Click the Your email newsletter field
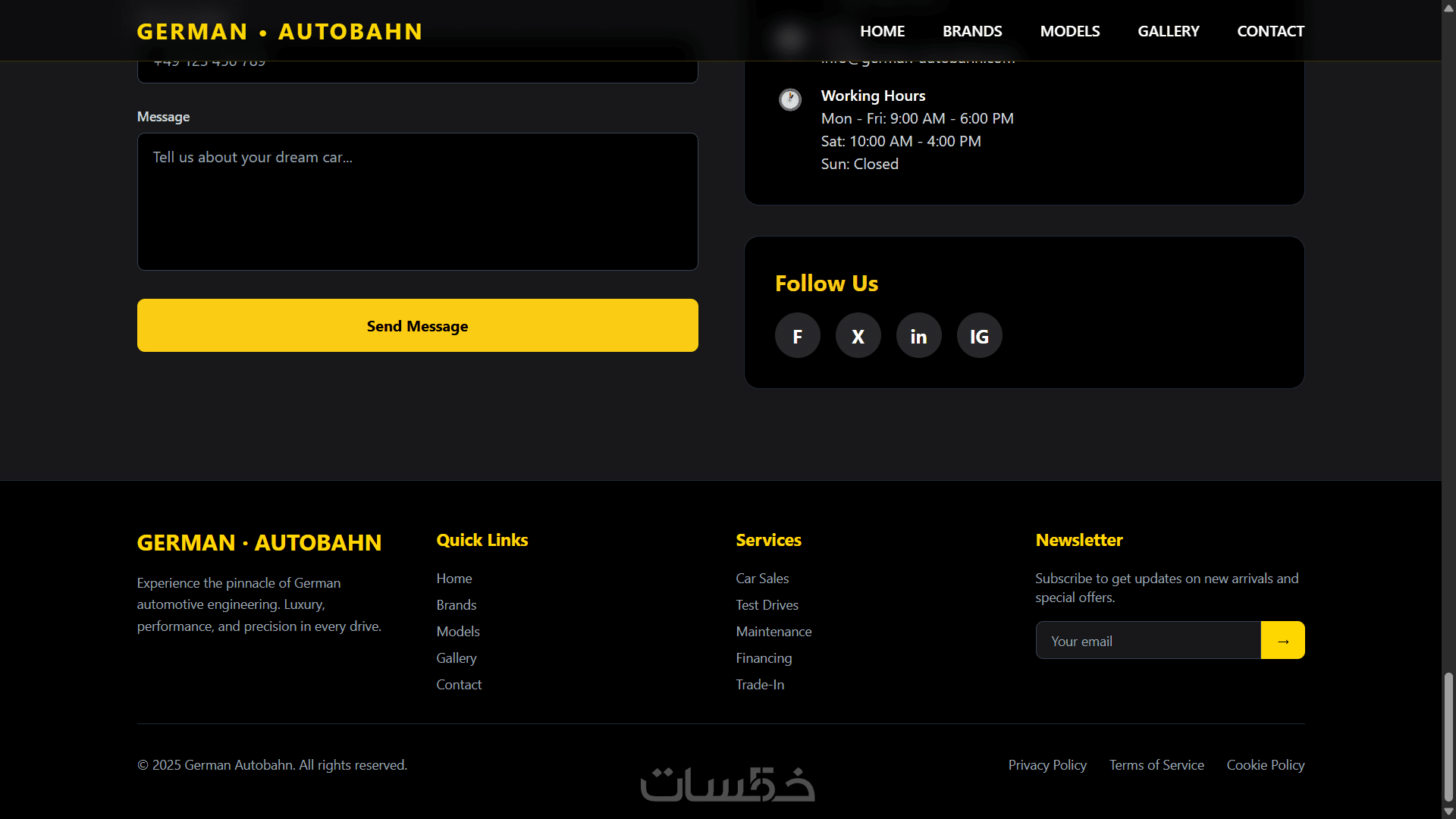 pyautogui.click(x=1148, y=641)
